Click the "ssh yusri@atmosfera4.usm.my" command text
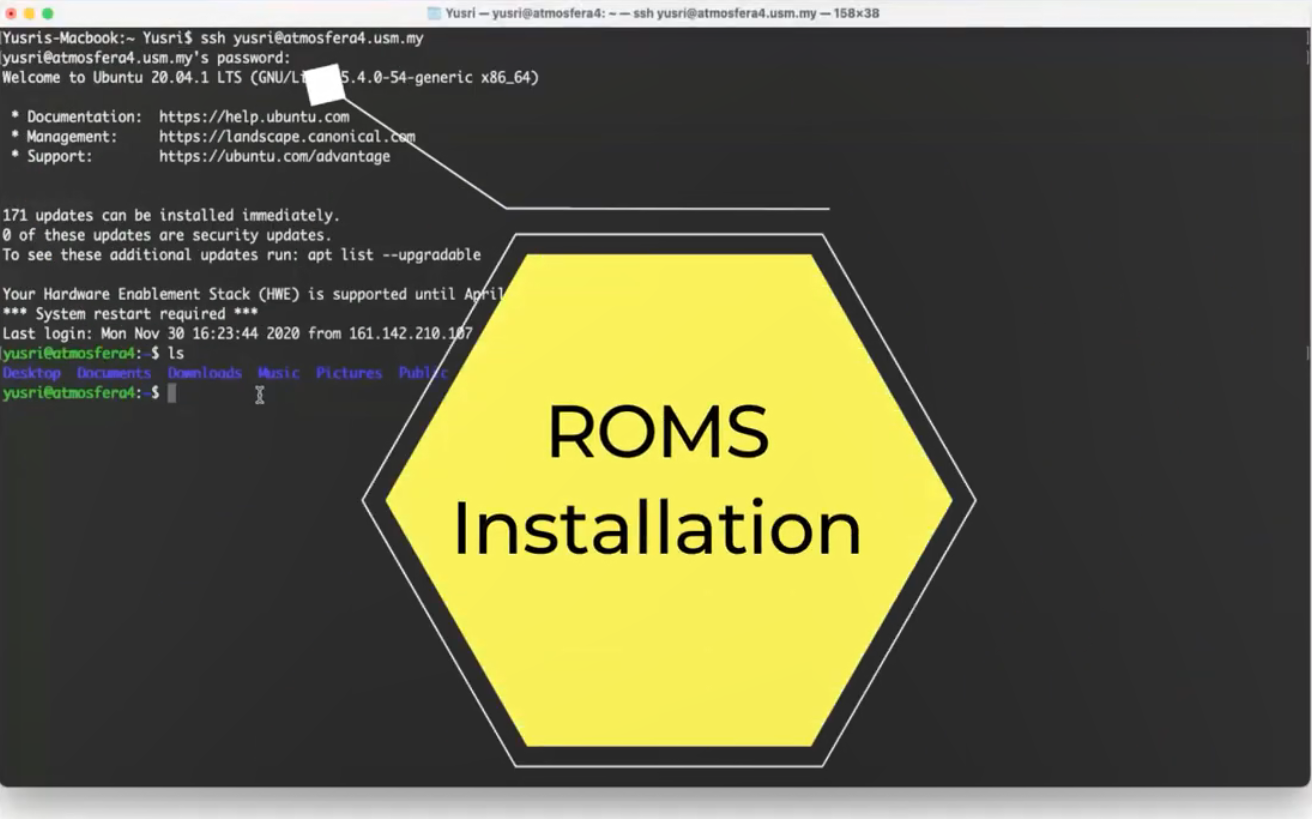Viewport: 1312px width, 819px height. 312,38
